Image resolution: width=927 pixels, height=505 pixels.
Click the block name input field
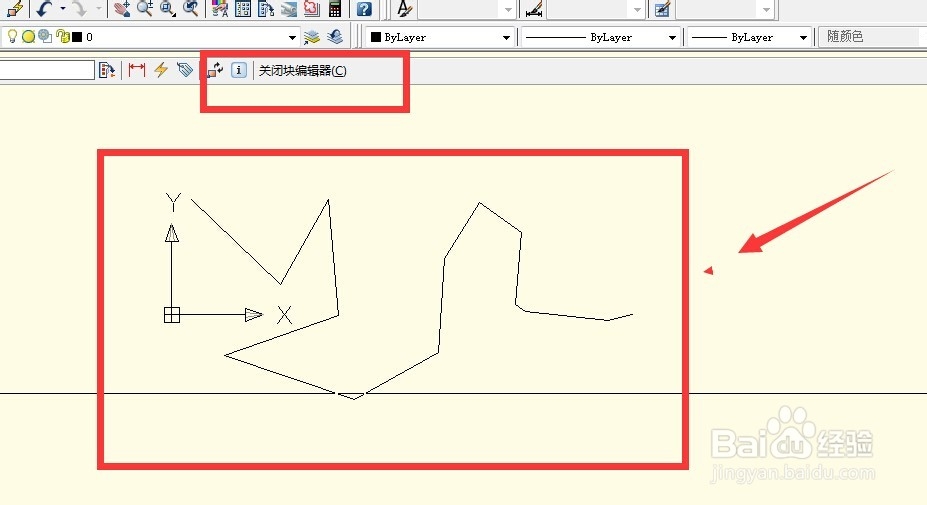tap(47, 70)
